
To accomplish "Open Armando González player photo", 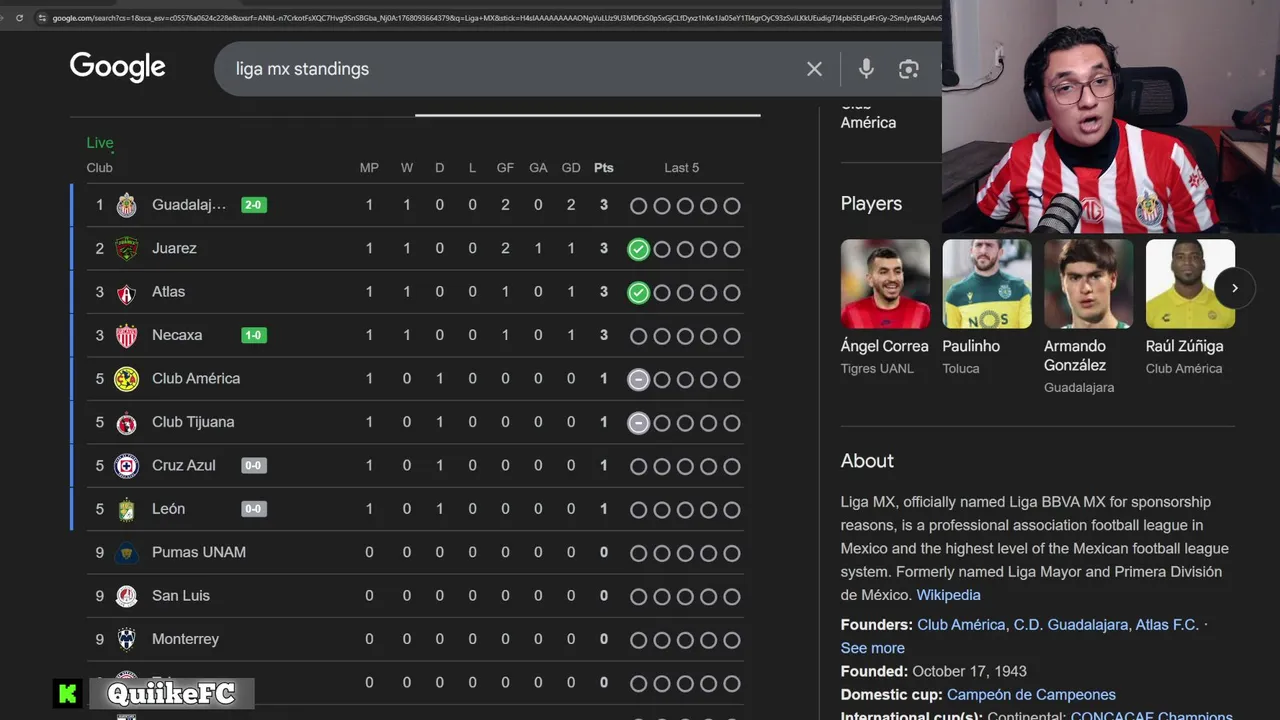I will pyautogui.click(x=1089, y=284).
